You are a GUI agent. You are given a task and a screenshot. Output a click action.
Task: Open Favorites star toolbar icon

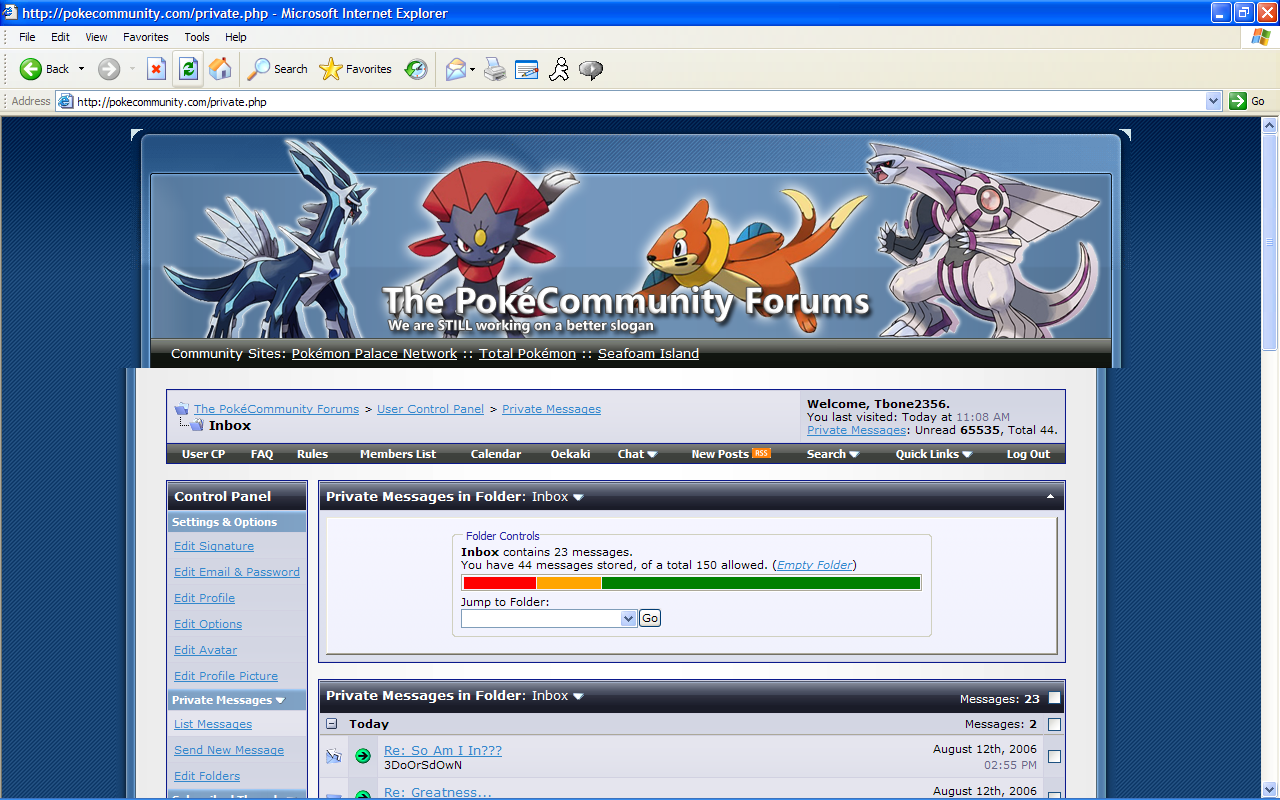click(330, 69)
